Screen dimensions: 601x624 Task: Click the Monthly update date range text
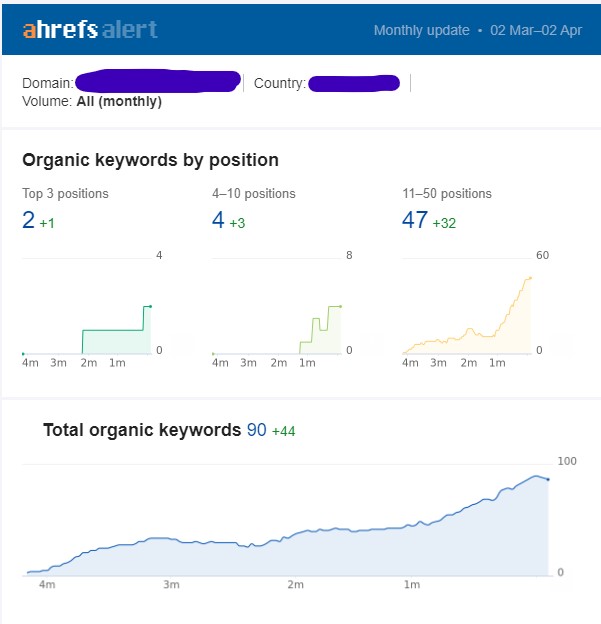[x=477, y=30]
